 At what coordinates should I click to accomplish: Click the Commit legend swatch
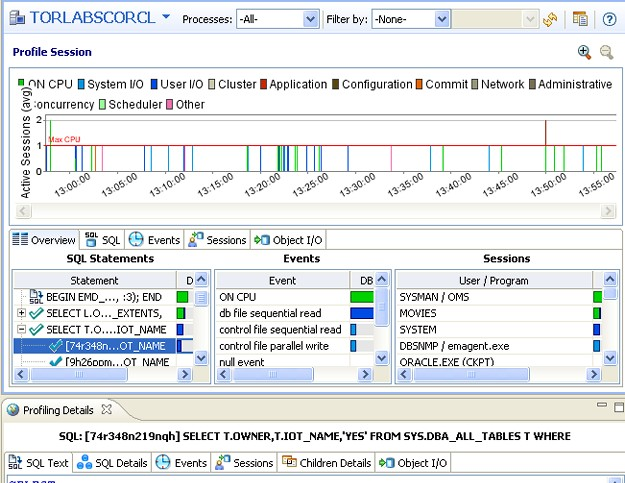[419, 84]
